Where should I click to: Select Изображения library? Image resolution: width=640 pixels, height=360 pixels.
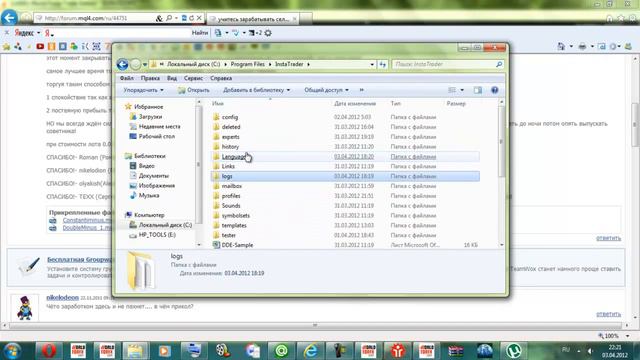(x=156, y=186)
